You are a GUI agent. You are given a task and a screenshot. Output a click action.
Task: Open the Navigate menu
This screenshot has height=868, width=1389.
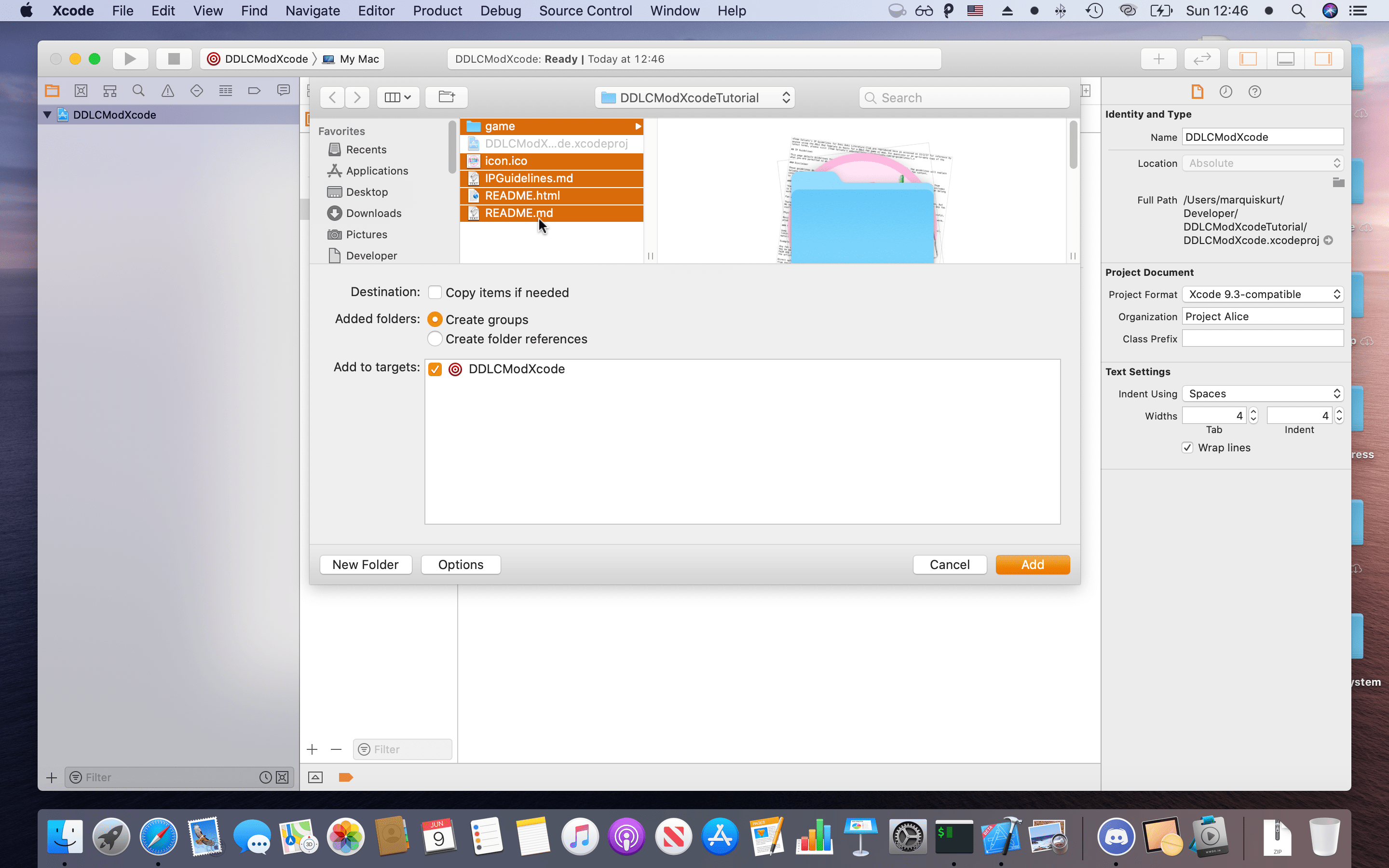[x=312, y=11]
